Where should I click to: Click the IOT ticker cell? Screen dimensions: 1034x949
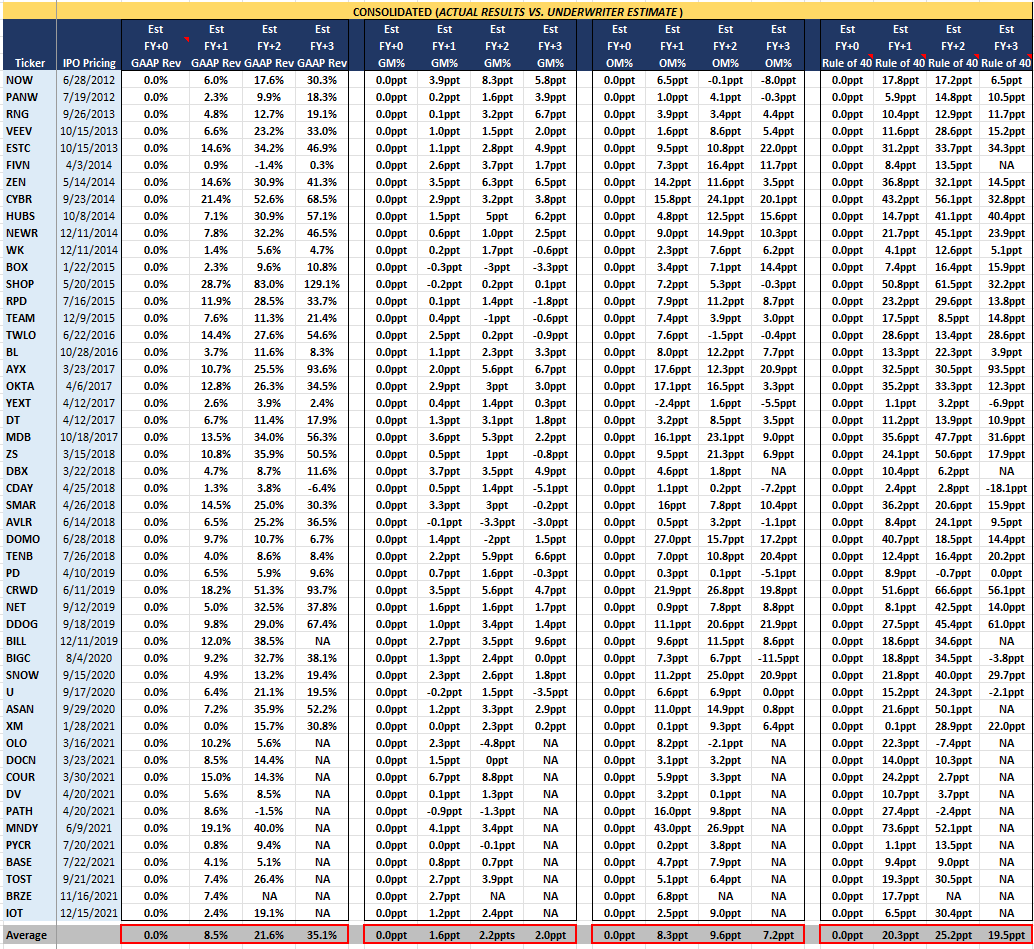[30, 913]
